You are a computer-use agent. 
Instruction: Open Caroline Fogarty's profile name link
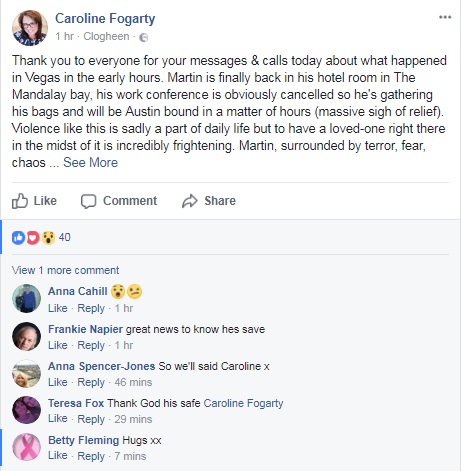coord(105,19)
